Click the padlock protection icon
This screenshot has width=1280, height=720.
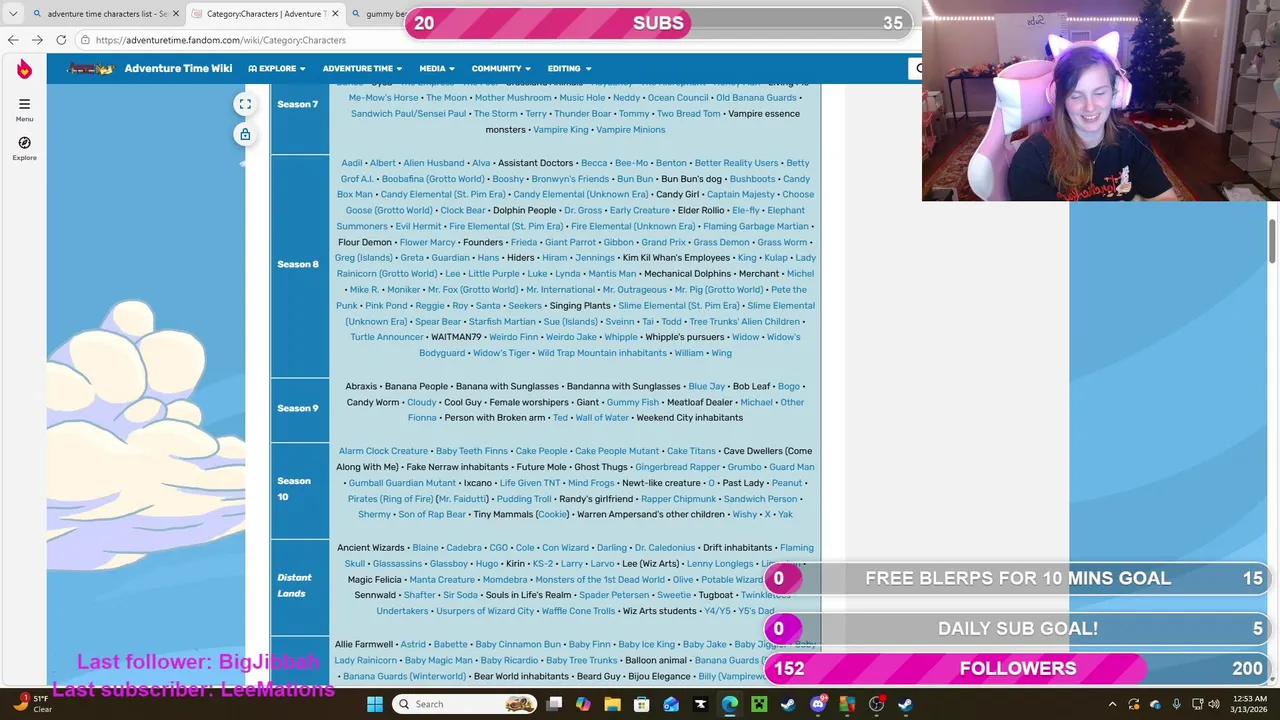click(x=245, y=134)
